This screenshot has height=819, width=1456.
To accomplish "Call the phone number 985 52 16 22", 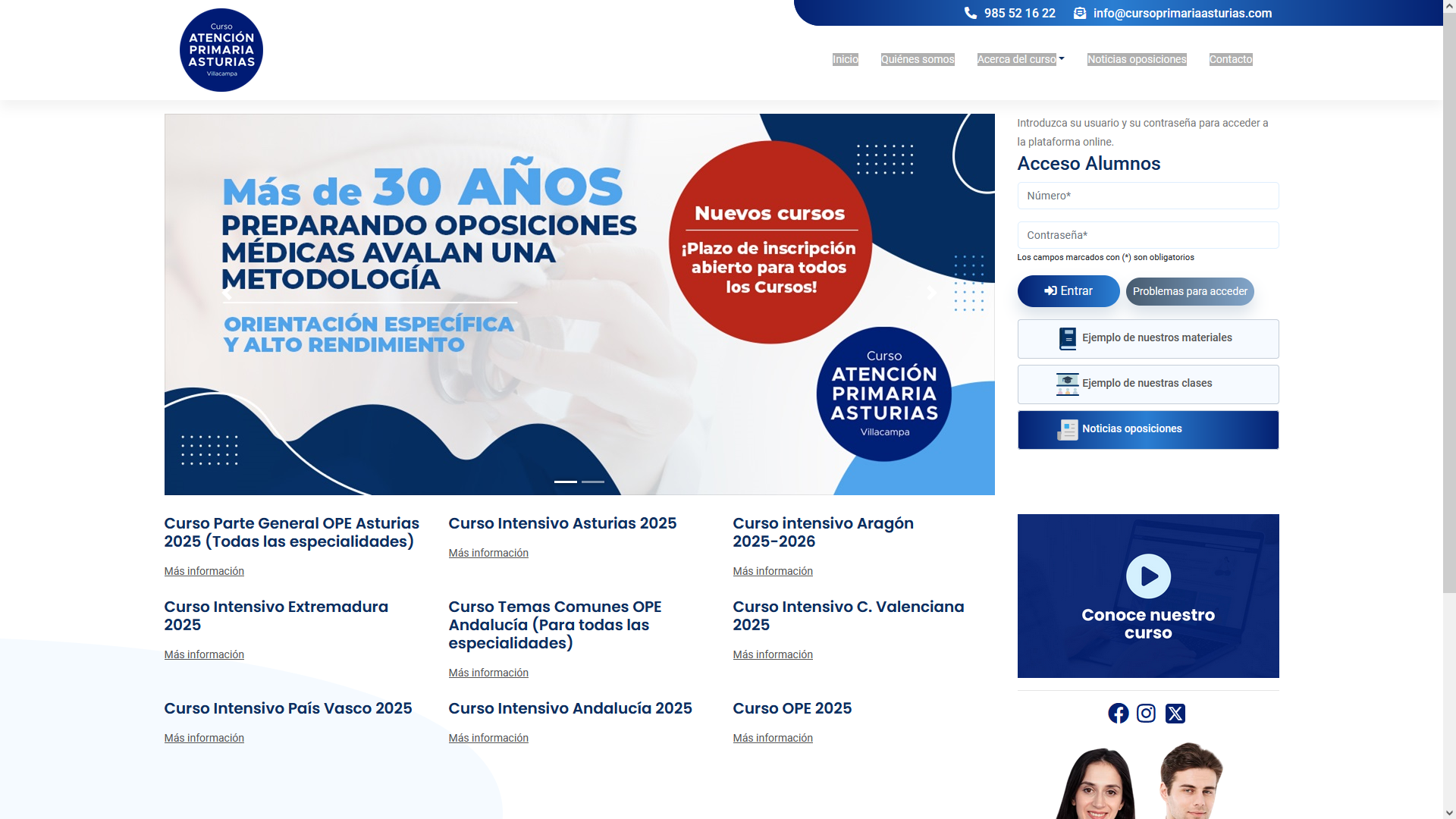I will (x=1019, y=13).
